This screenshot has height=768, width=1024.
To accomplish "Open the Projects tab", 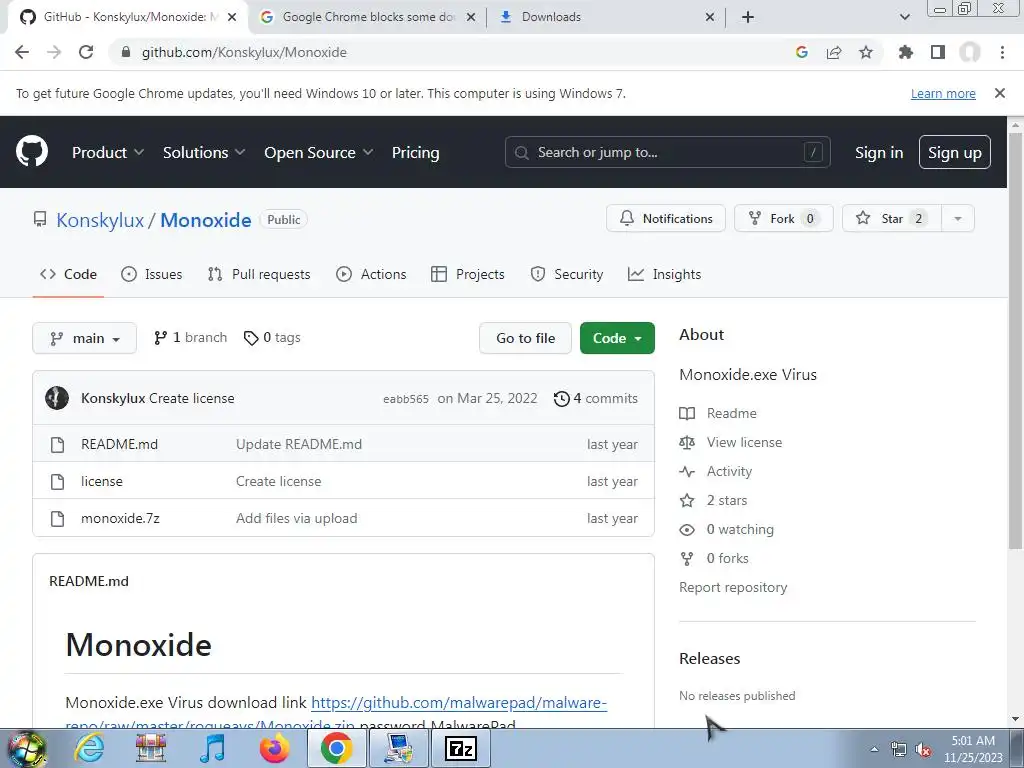I will pyautogui.click(x=468, y=274).
